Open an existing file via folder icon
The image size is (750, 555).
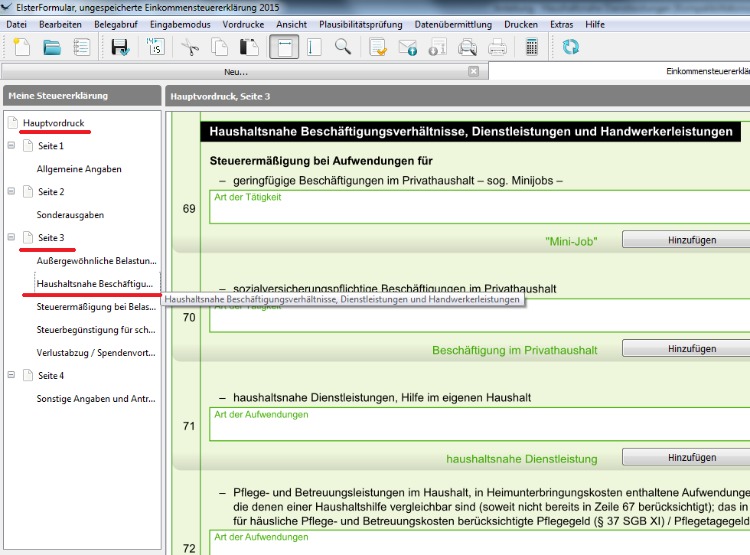coord(52,47)
